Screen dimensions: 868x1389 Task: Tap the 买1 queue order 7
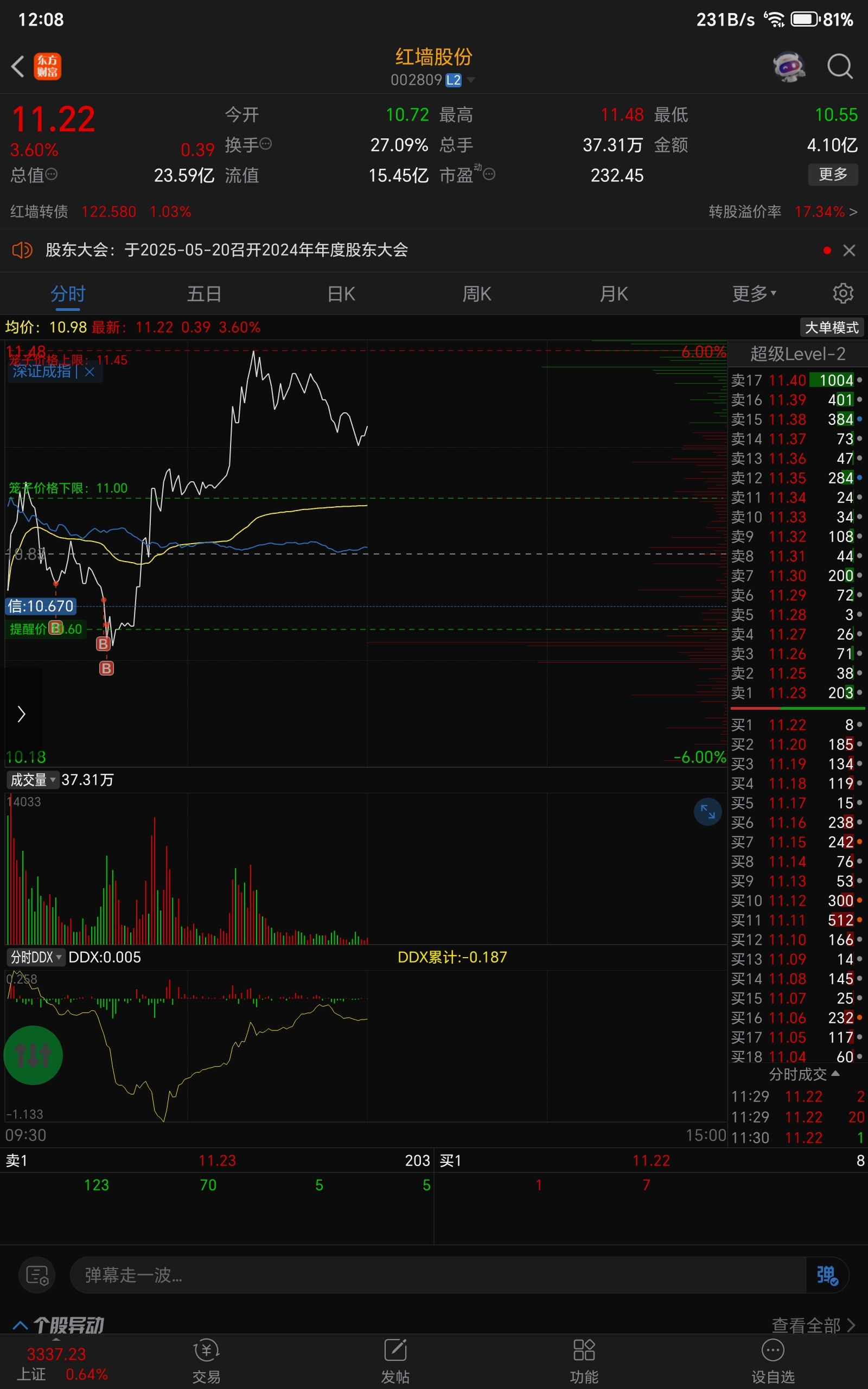pos(647,1184)
